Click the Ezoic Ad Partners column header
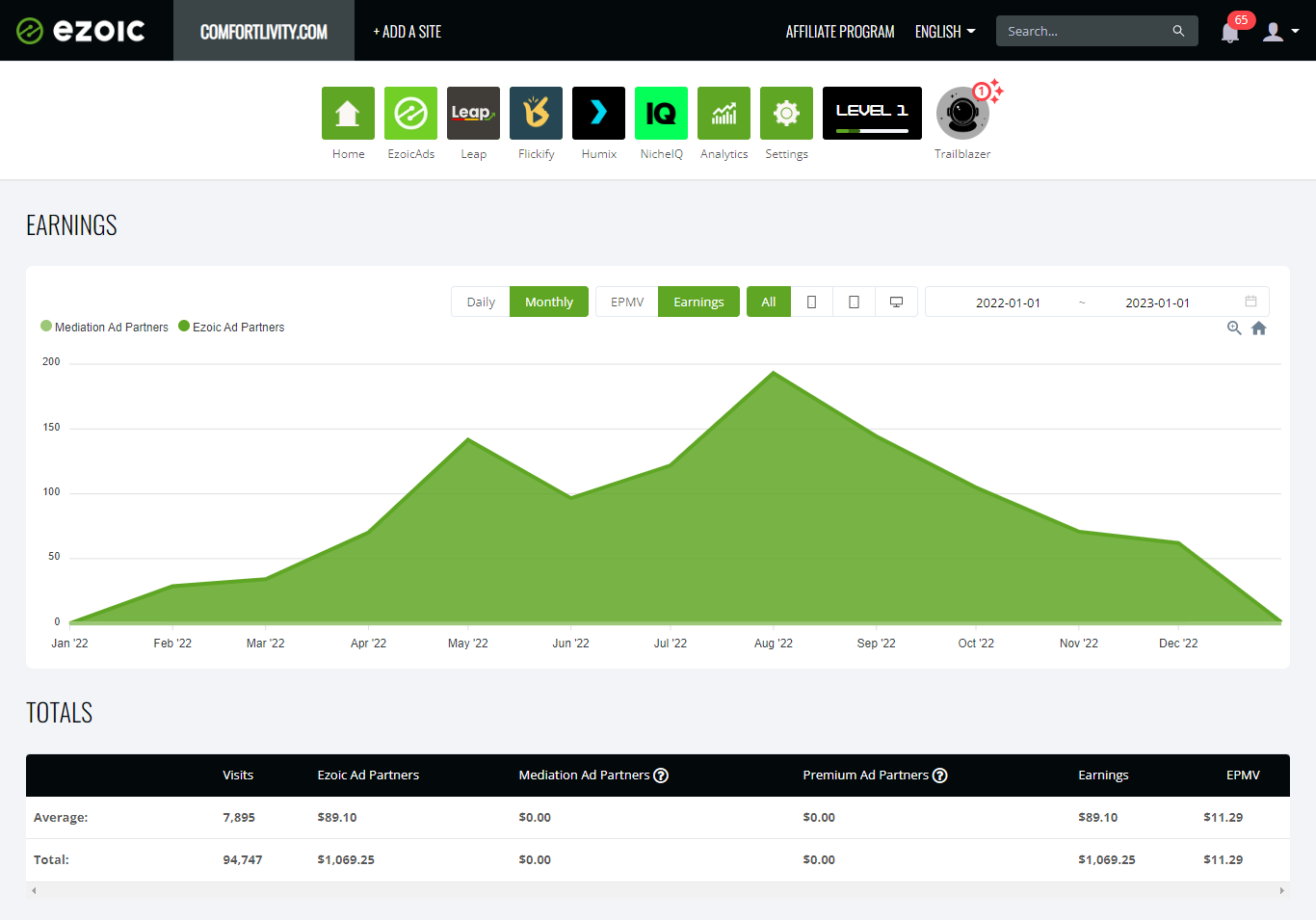 pyautogui.click(x=368, y=775)
